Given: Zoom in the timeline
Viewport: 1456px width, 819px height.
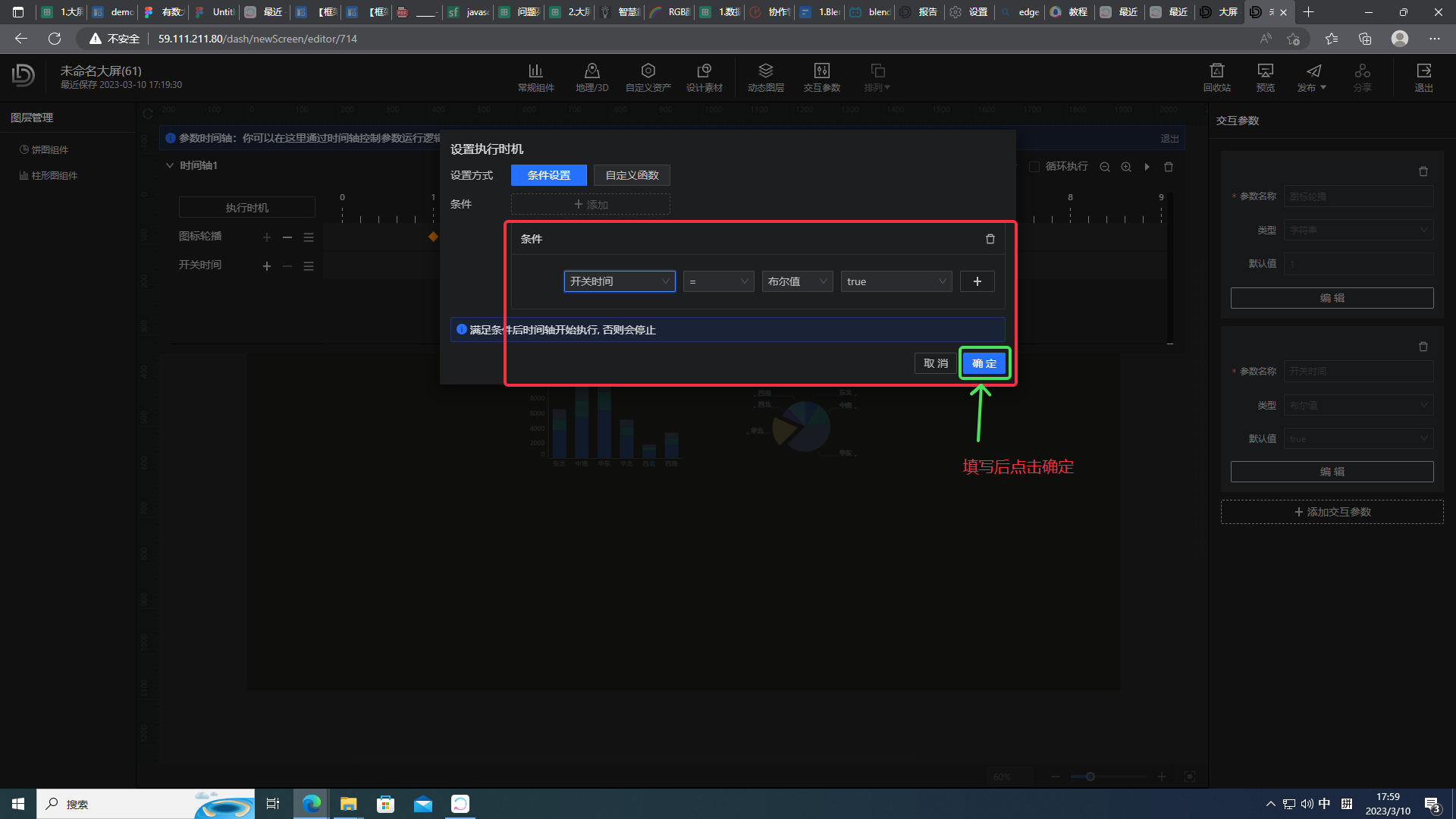Looking at the screenshot, I should coord(1126,167).
